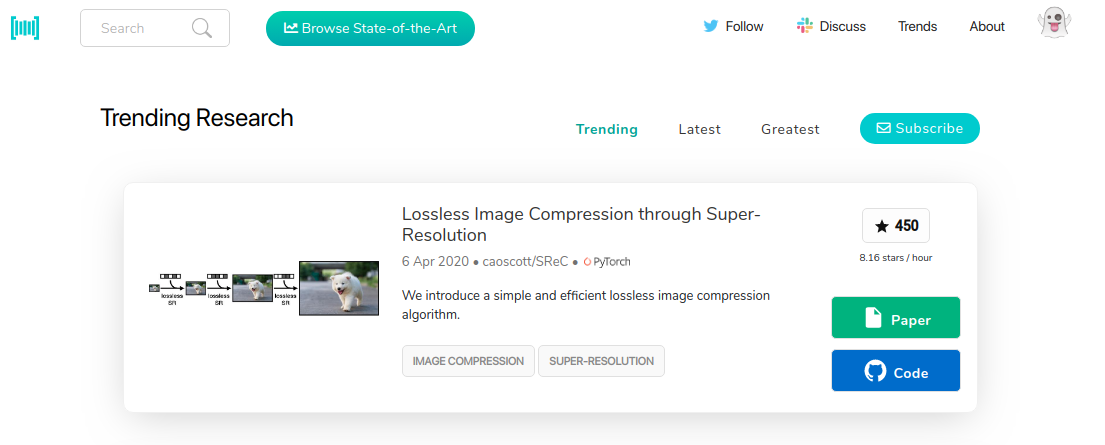Open the About menu item
1105x445 pixels.
tap(987, 27)
